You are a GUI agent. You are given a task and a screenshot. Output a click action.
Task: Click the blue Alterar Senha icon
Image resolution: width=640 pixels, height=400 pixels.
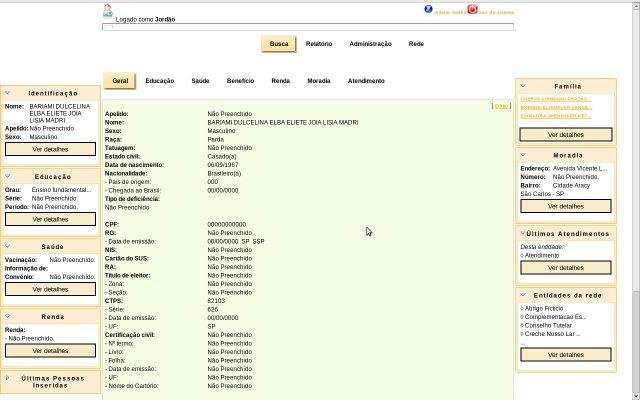click(428, 9)
